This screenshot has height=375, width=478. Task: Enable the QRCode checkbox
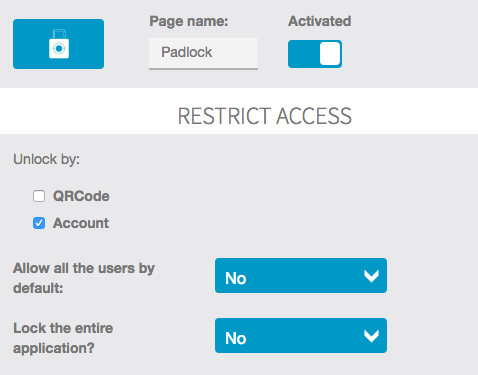coord(39,196)
